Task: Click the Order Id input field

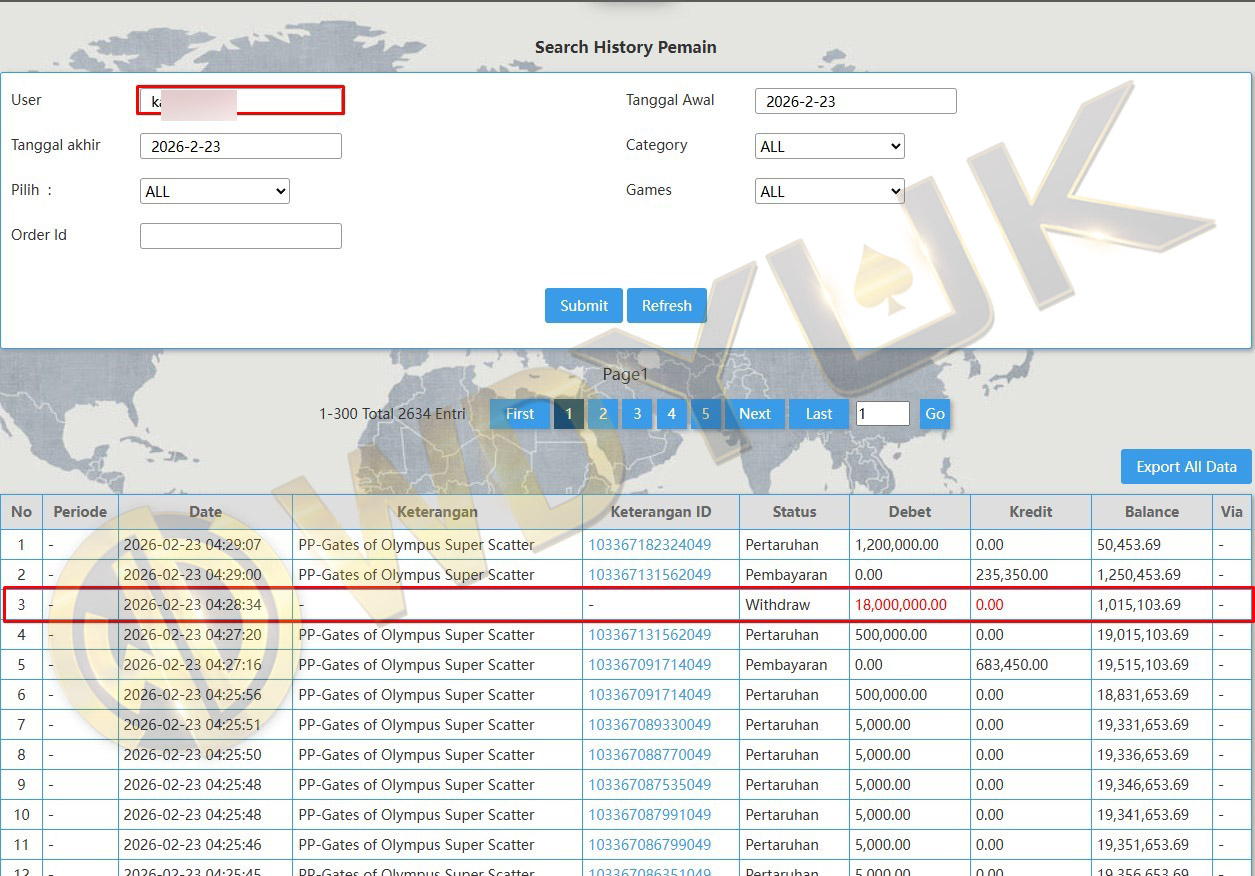Action: coord(241,236)
